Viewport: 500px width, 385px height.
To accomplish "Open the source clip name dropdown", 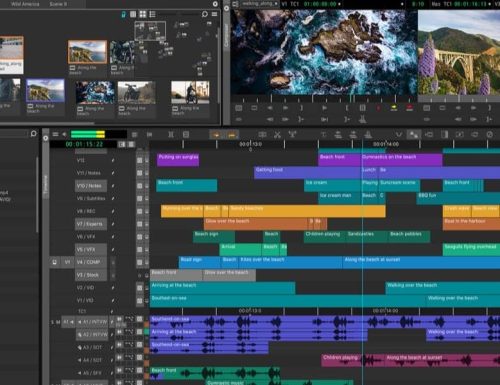I will (x=260, y=4).
